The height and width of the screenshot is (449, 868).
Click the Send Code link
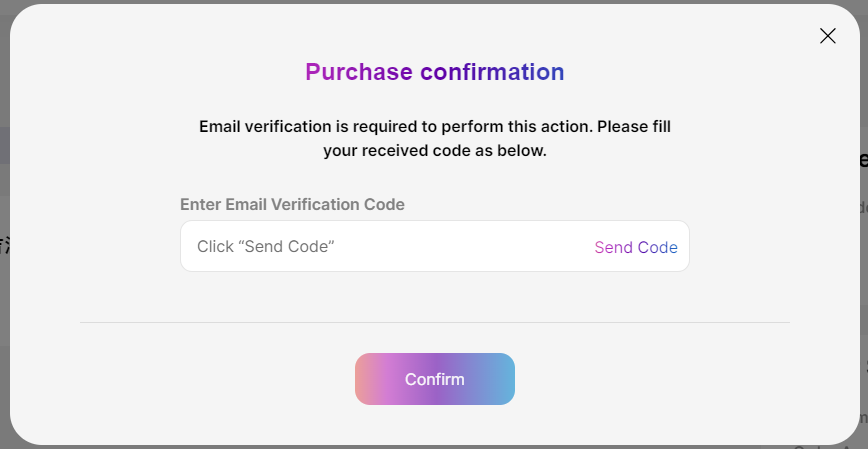click(635, 247)
